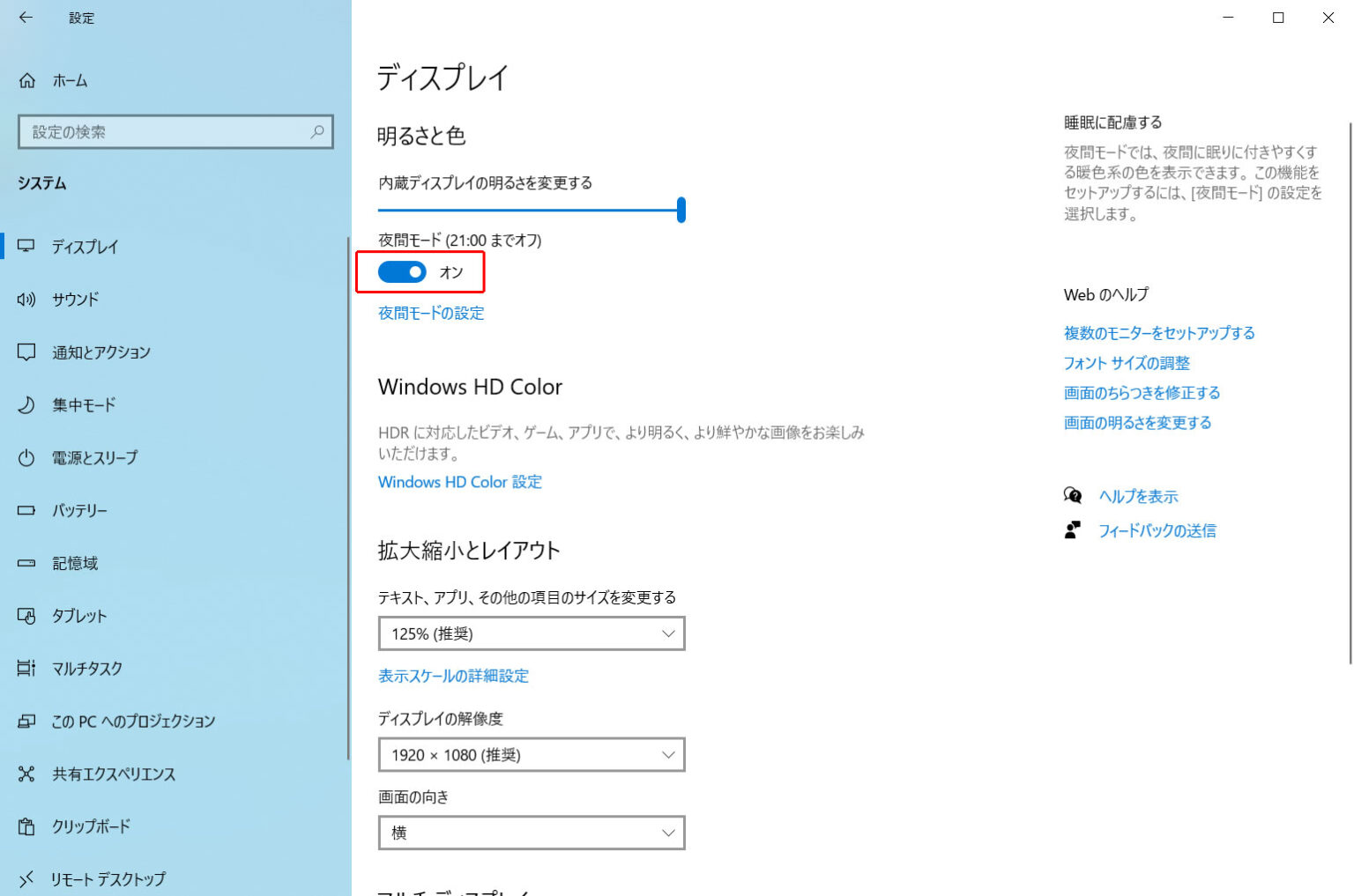Open 夜間モードの設定 link
Viewport: 1354px width, 896px height.
click(430, 313)
